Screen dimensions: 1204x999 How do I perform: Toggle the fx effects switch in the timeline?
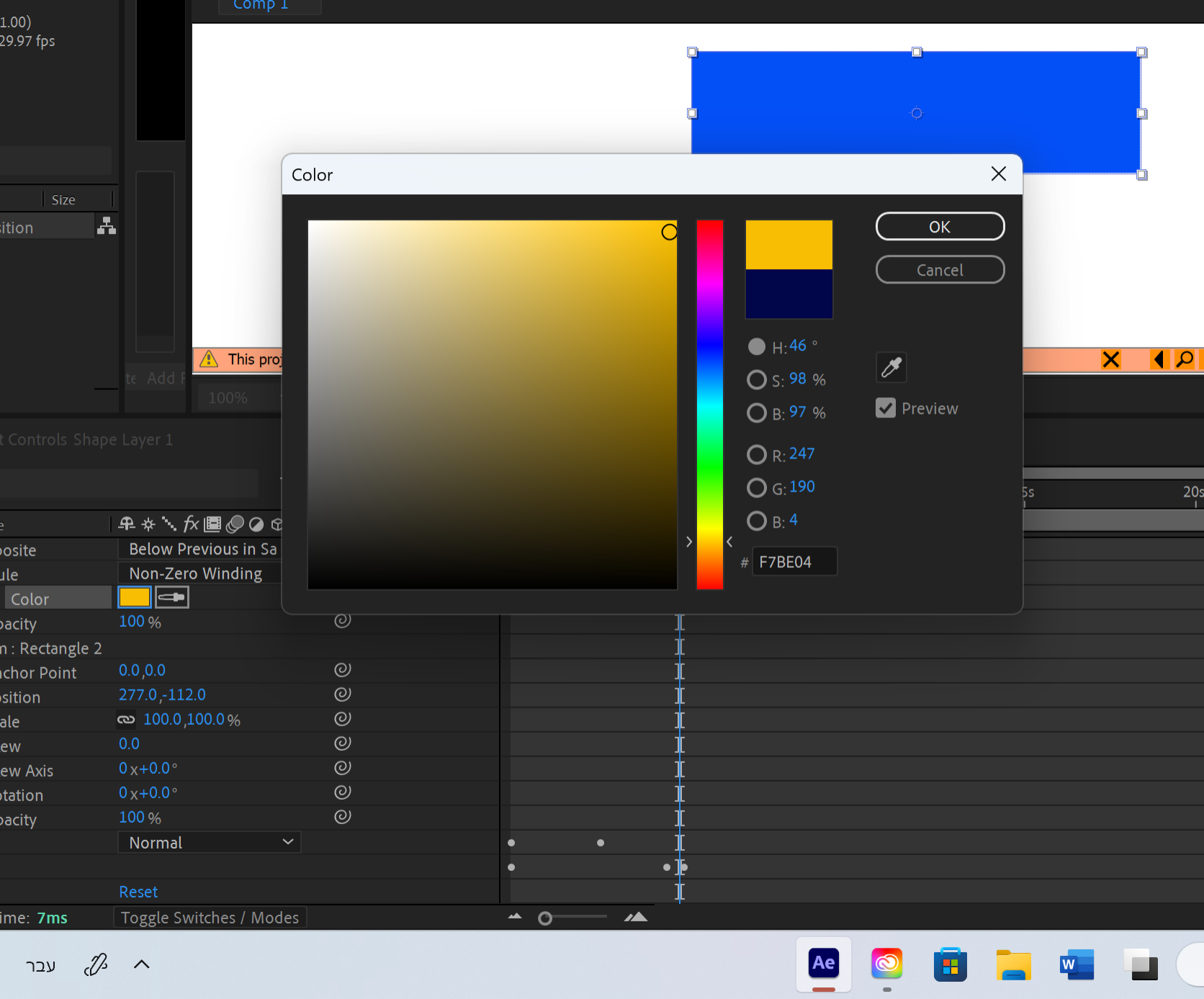coord(191,524)
